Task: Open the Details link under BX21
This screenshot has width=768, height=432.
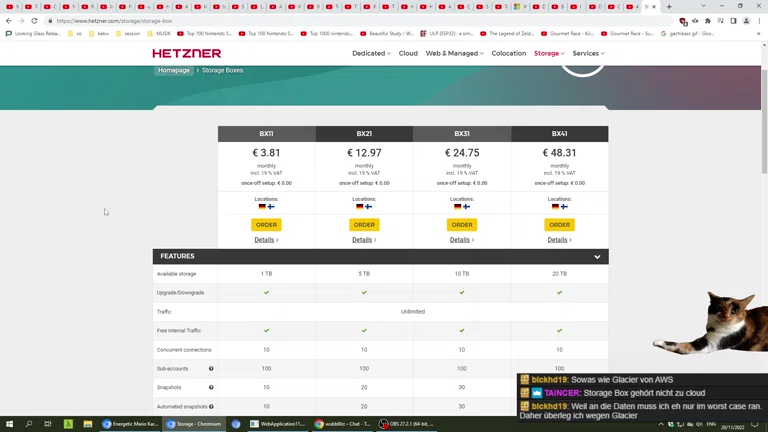Action: point(364,240)
